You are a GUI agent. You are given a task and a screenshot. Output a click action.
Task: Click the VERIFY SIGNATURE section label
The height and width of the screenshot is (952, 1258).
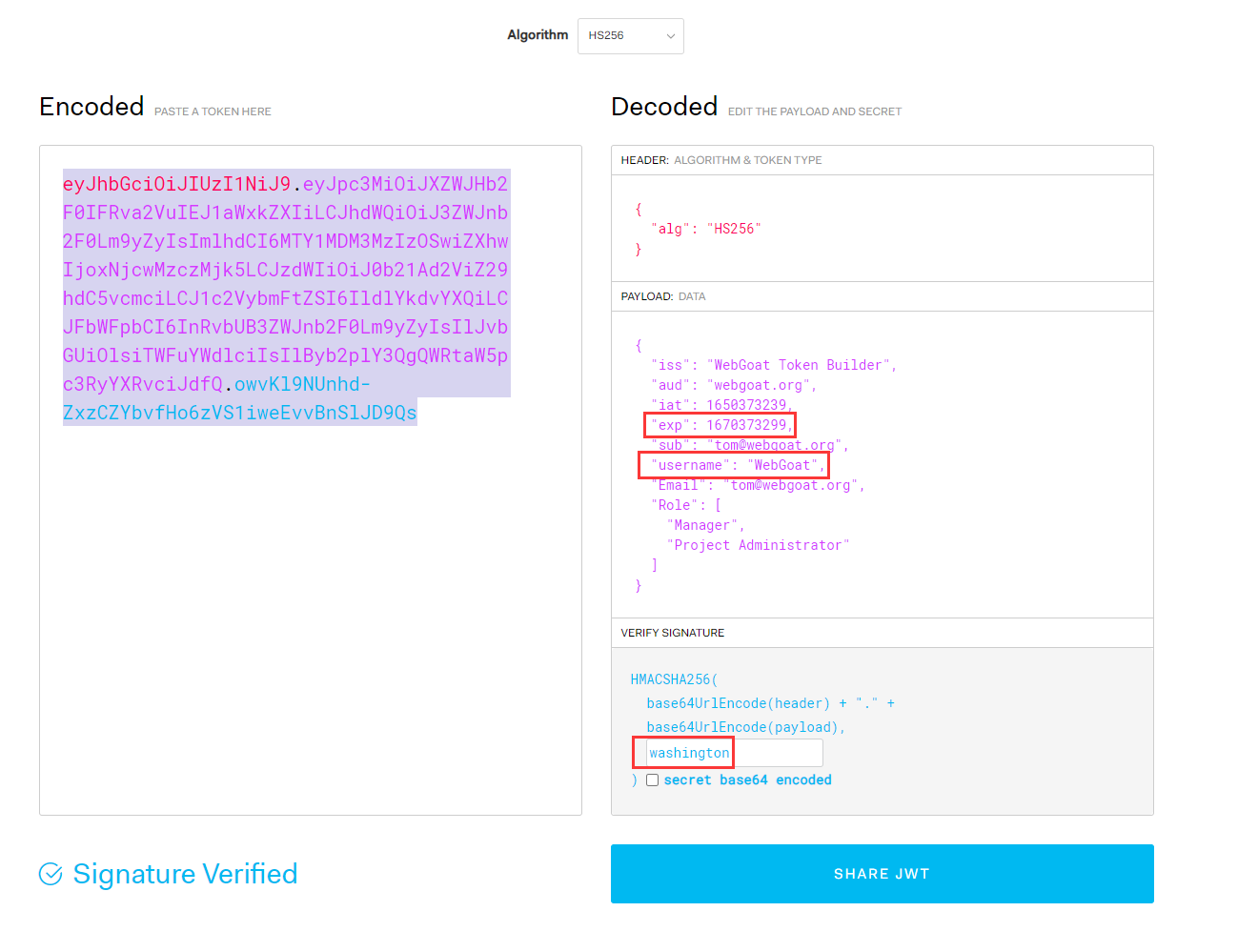tap(673, 633)
